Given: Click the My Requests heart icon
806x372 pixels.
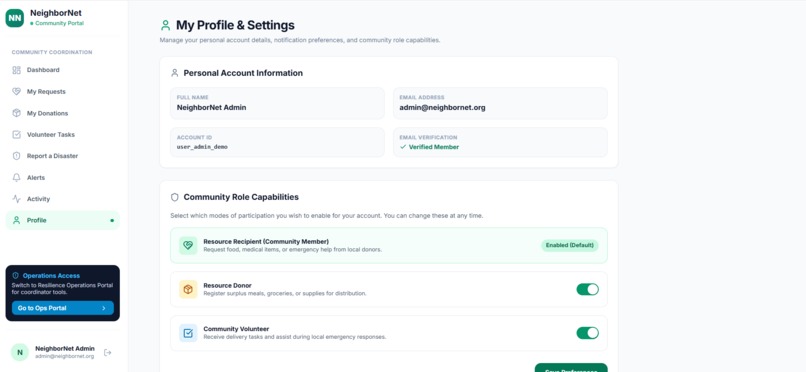Looking at the screenshot, I should click(16, 91).
